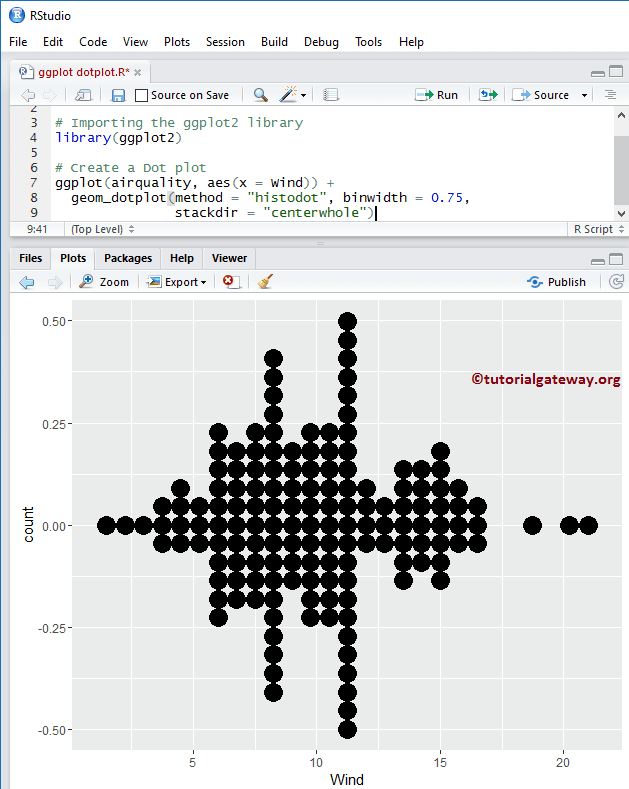
Task: Maximize the source editor pane
Action: (x=616, y=71)
